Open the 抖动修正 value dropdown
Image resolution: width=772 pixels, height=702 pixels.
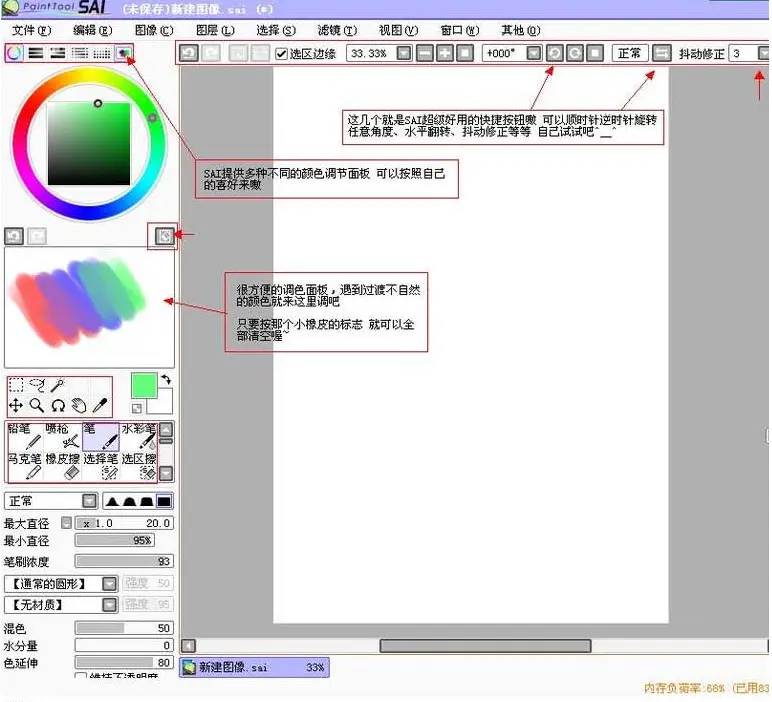[x=763, y=53]
